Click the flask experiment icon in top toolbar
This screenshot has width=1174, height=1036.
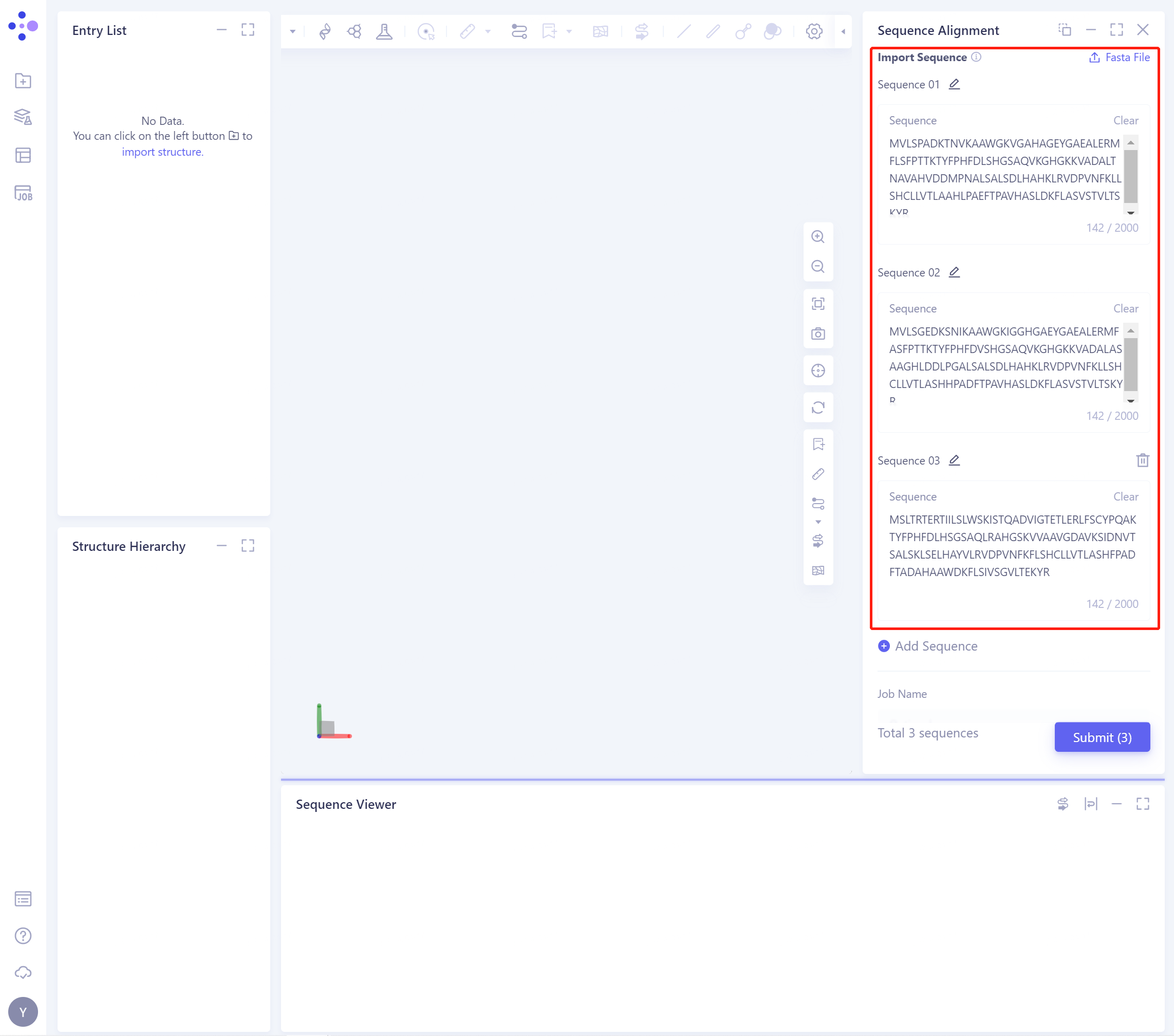(x=384, y=31)
